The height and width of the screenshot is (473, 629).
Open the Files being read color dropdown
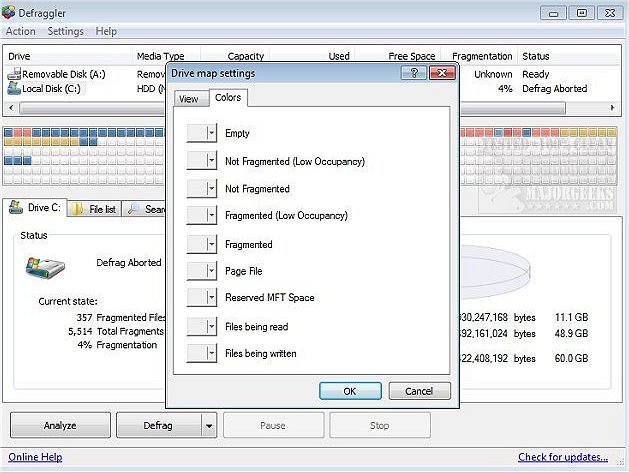[202, 327]
